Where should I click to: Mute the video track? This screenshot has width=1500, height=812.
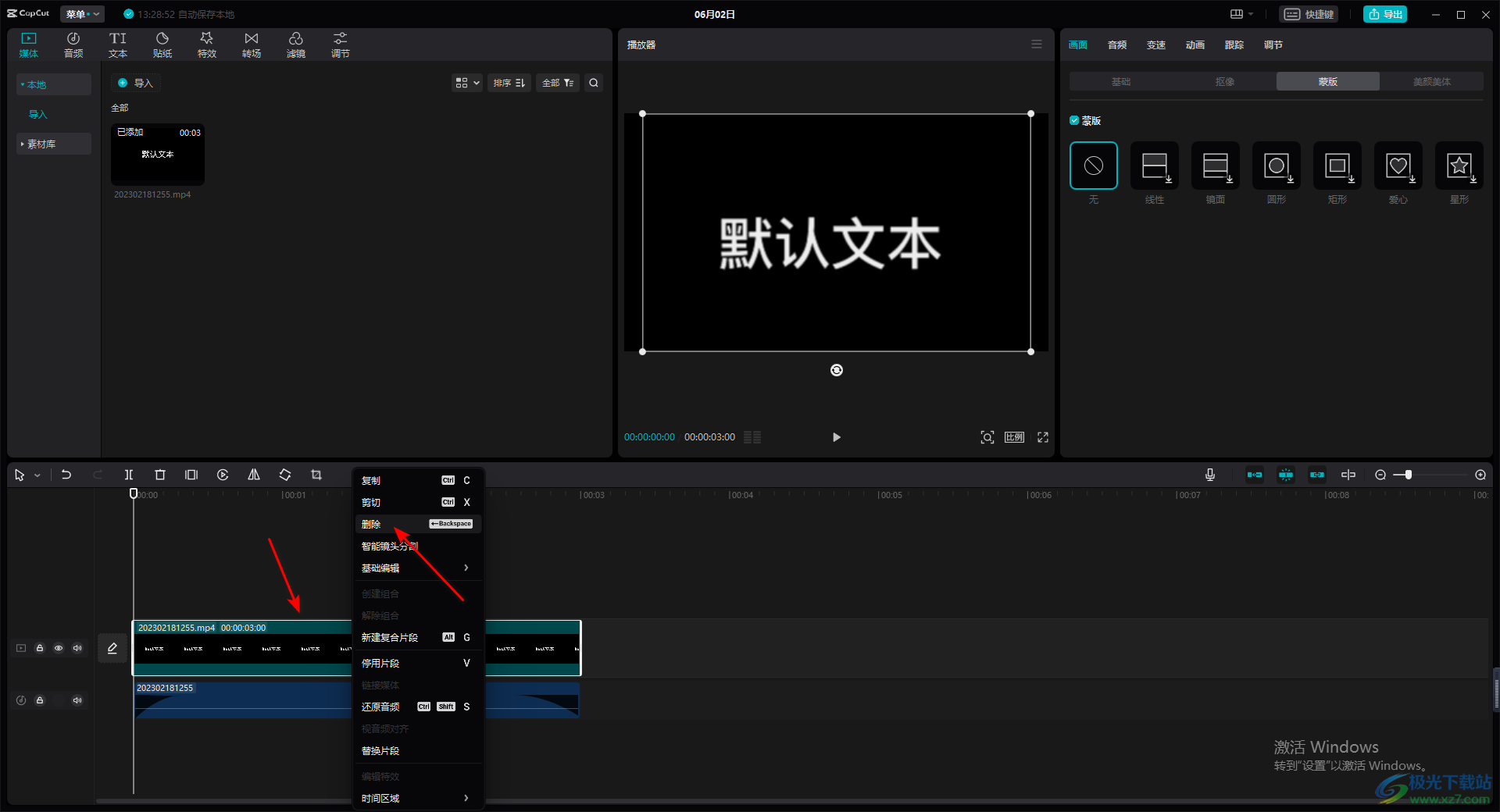77,648
